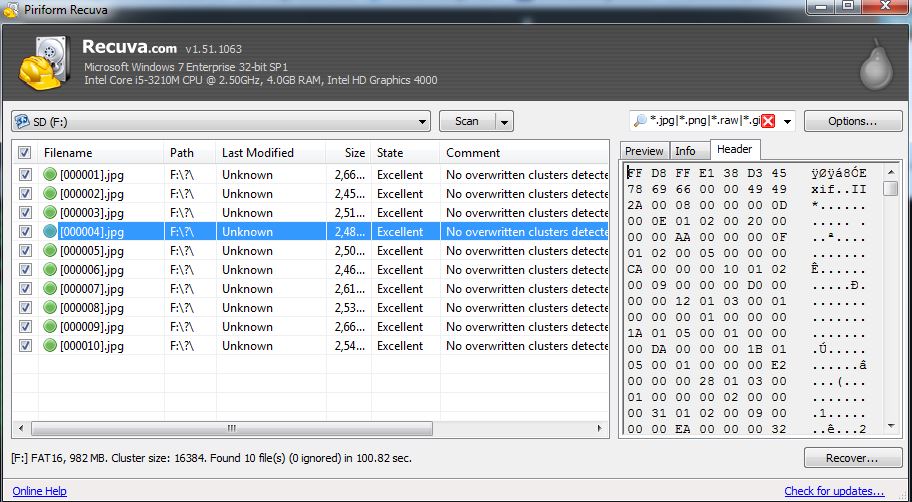The image size is (912, 502).
Task: Switch to the Info tab
Action: pyautogui.click(x=685, y=151)
